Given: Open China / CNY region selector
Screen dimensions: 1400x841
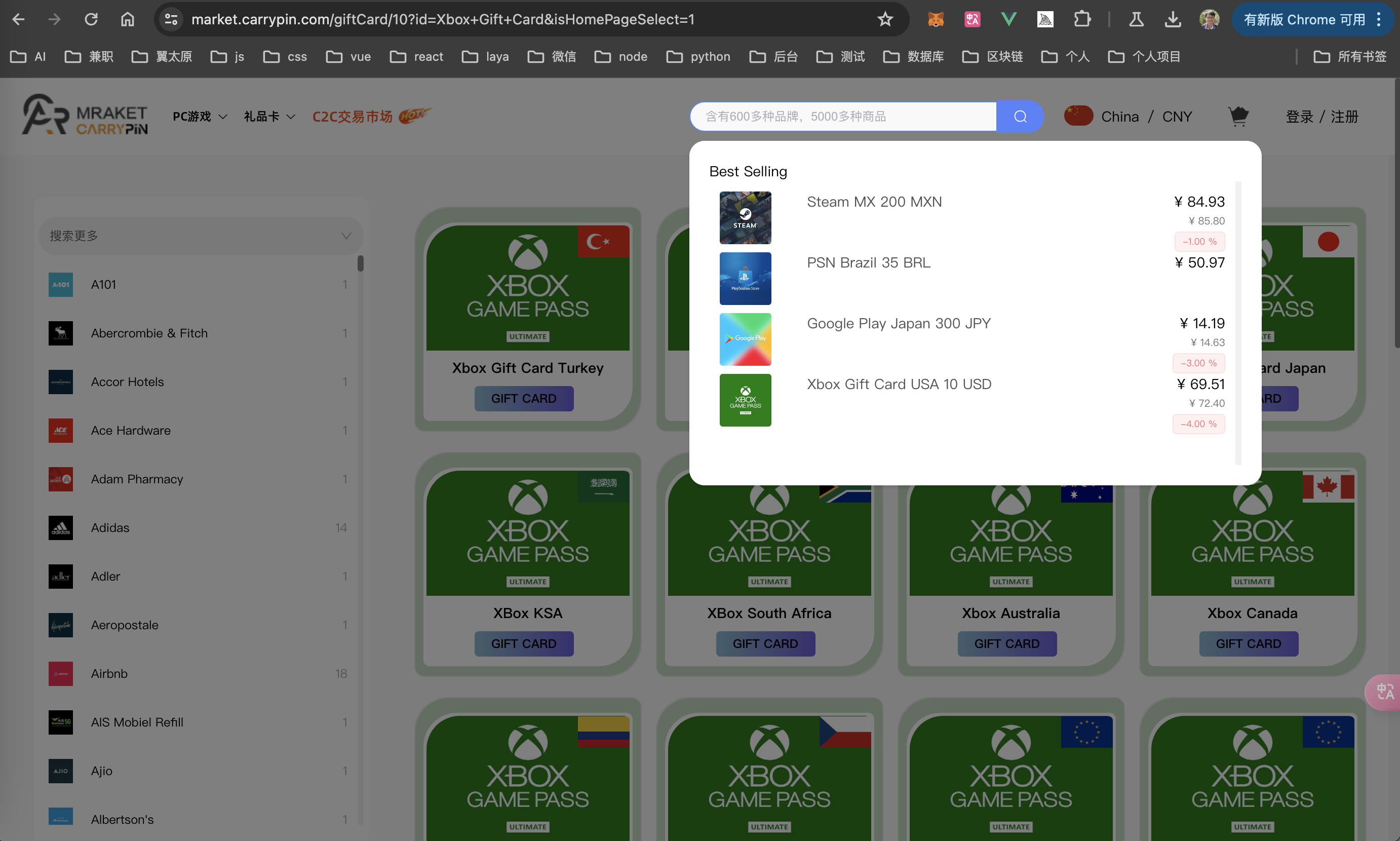Looking at the screenshot, I should [x=1128, y=116].
